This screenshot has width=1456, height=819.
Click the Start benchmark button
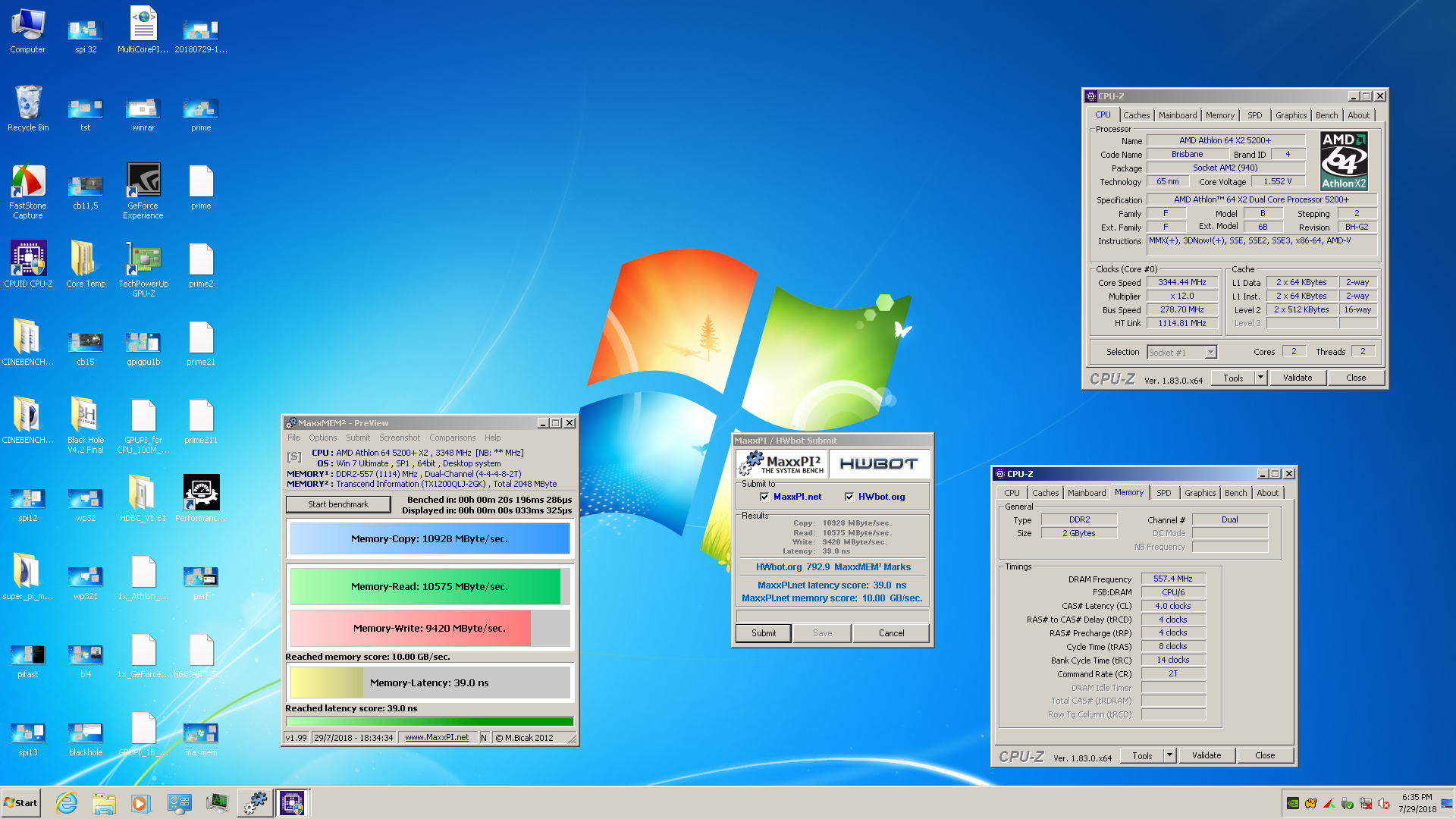338,504
